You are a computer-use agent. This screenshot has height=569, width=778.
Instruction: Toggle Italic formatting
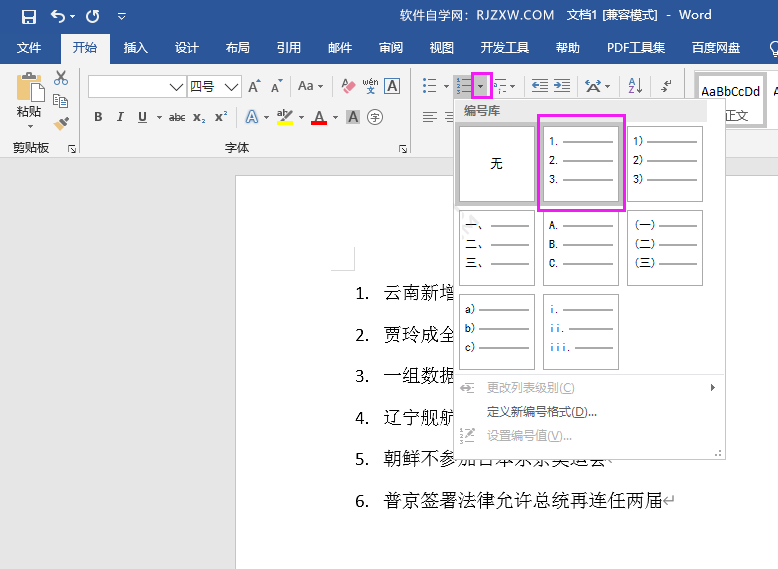120,117
